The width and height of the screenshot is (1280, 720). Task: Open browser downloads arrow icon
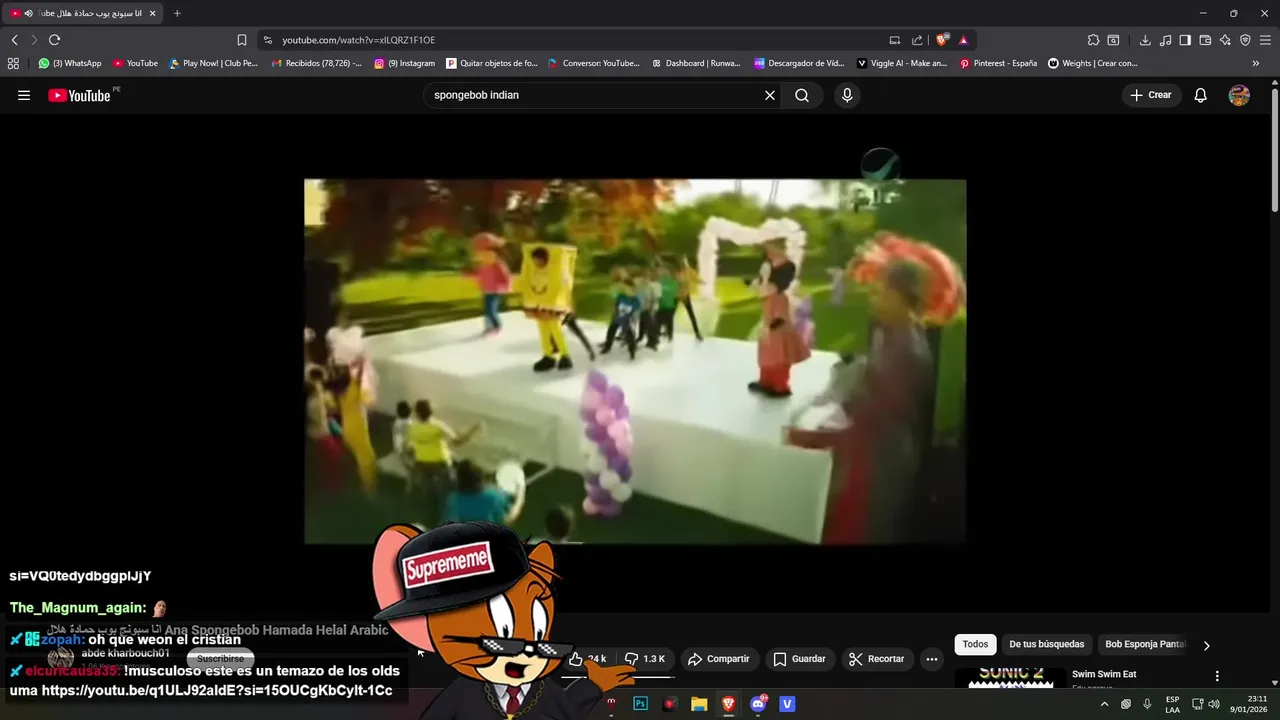[x=1145, y=40]
